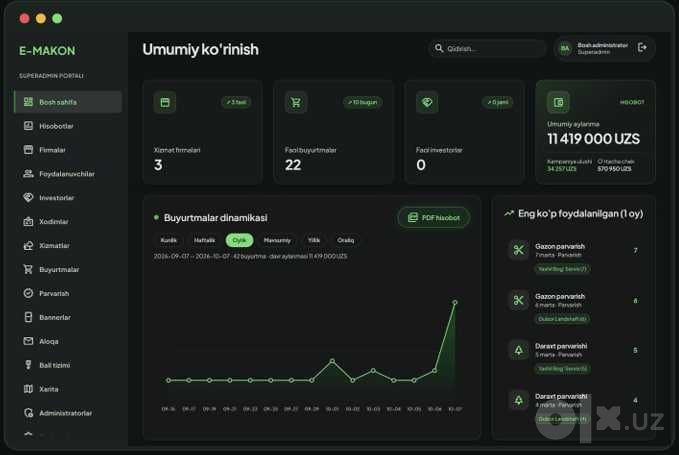Click tree icon of Daraxt parvarishi with 5

tap(519, 350)
